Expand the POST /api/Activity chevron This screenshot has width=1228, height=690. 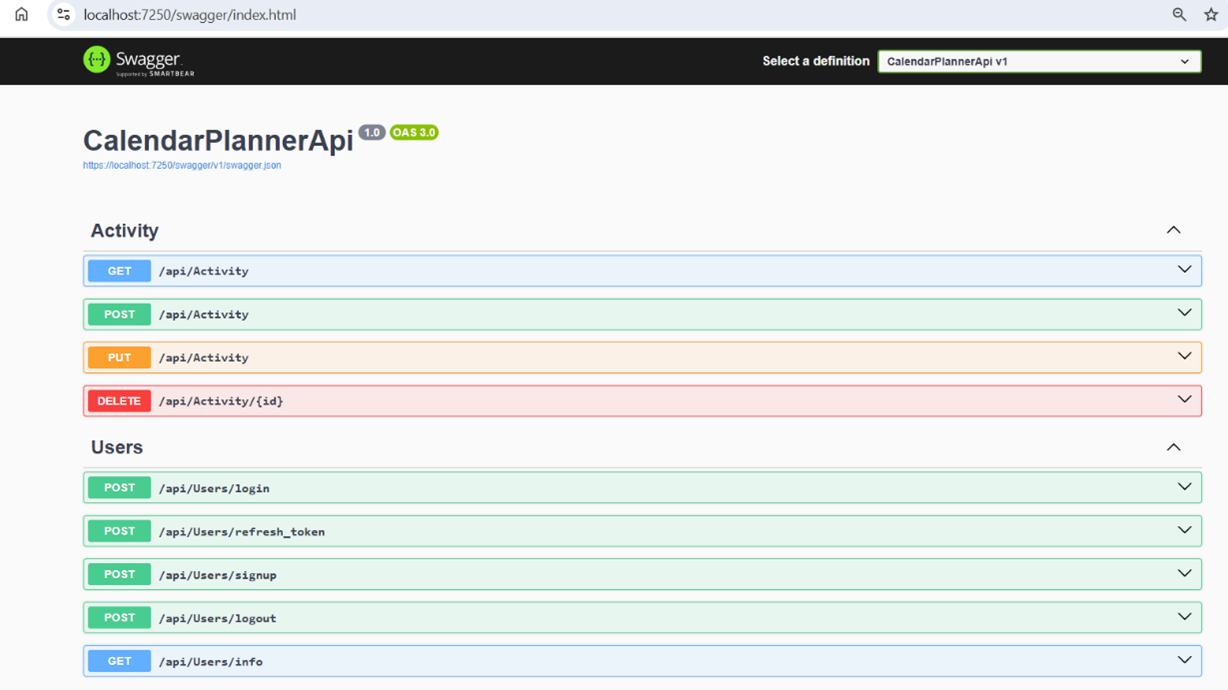click(1184, 313)
